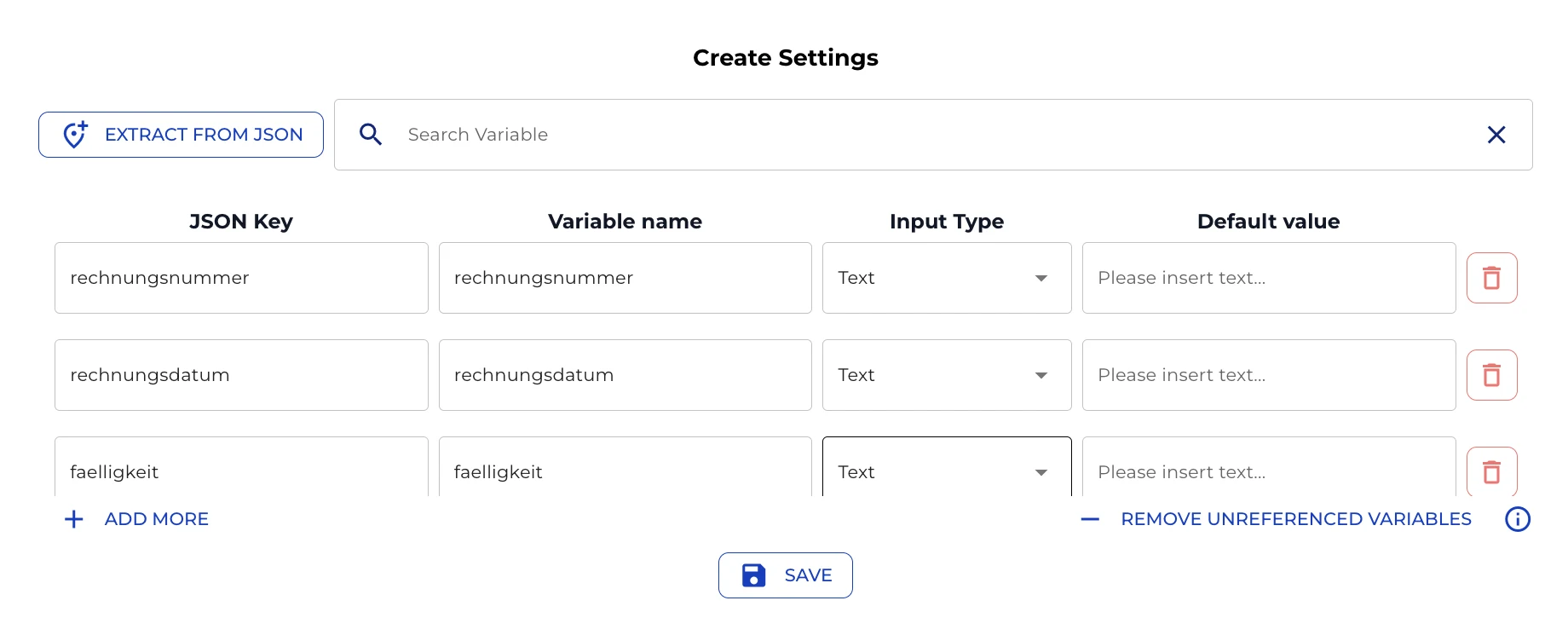The image size is (1568, 641).
Task: Delete the rechnungsnummer row via trash icon
Action: coord(1492,278)
